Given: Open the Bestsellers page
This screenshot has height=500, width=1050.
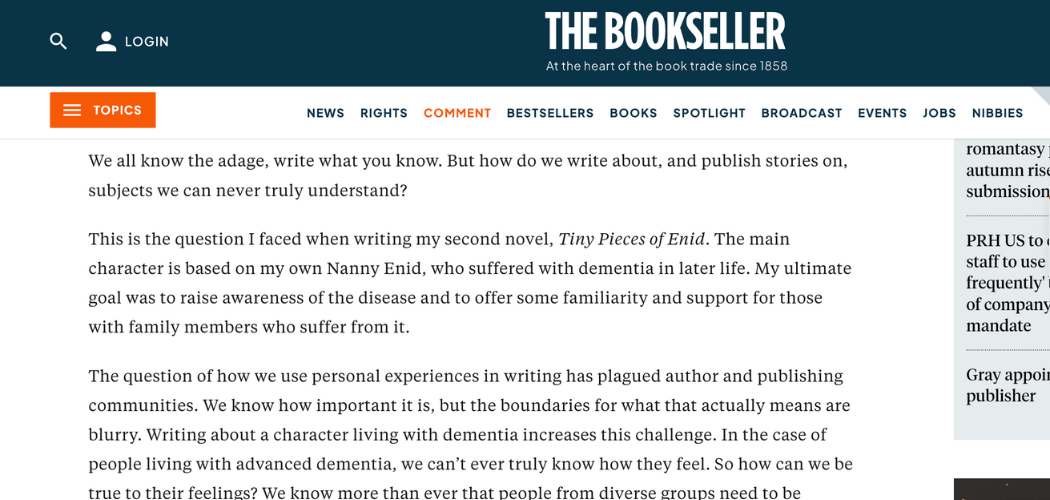Looking at the screenshot, I should click(x=550, y=113).
